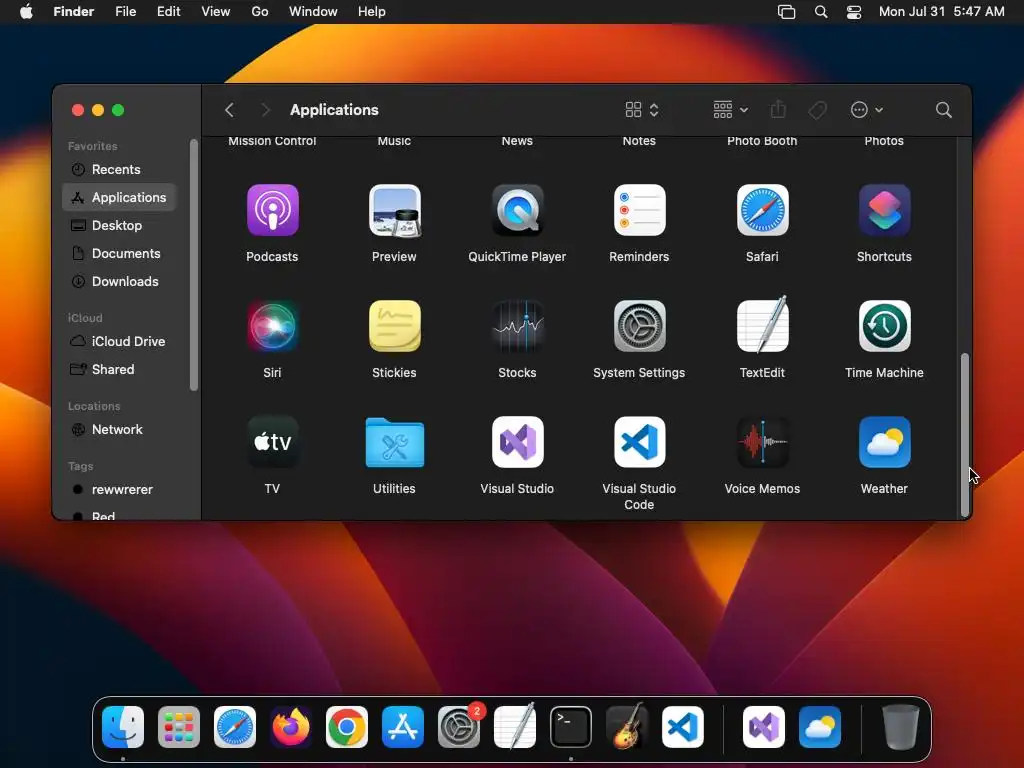Click the Reminders app icon
Image resolution: width=1024 pixels, height=768 pixels.
coord(639,210)
